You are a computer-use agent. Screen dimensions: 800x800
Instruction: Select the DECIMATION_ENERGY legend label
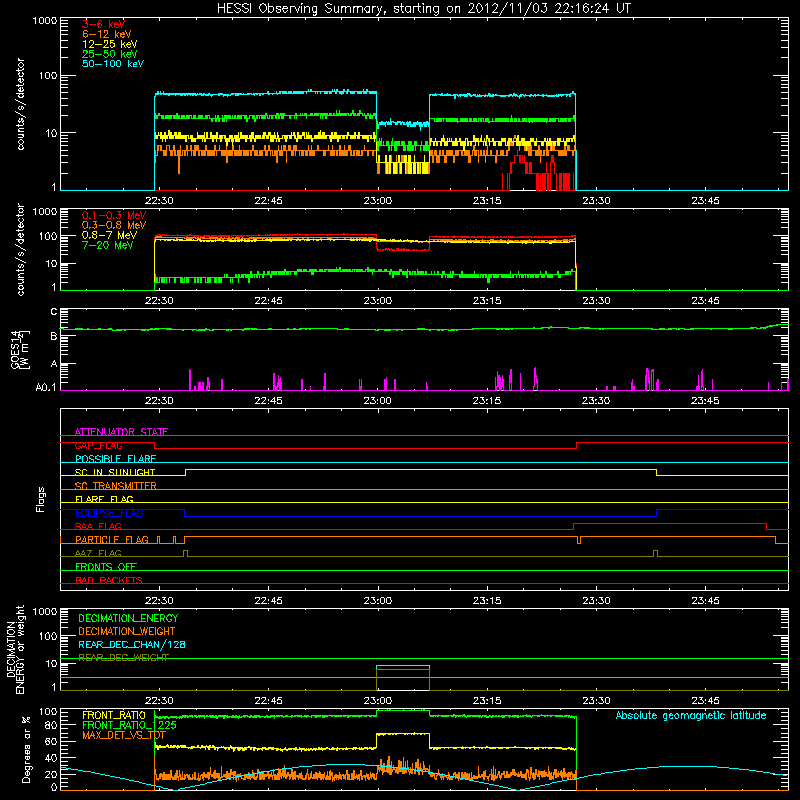(x=128, y=618)
